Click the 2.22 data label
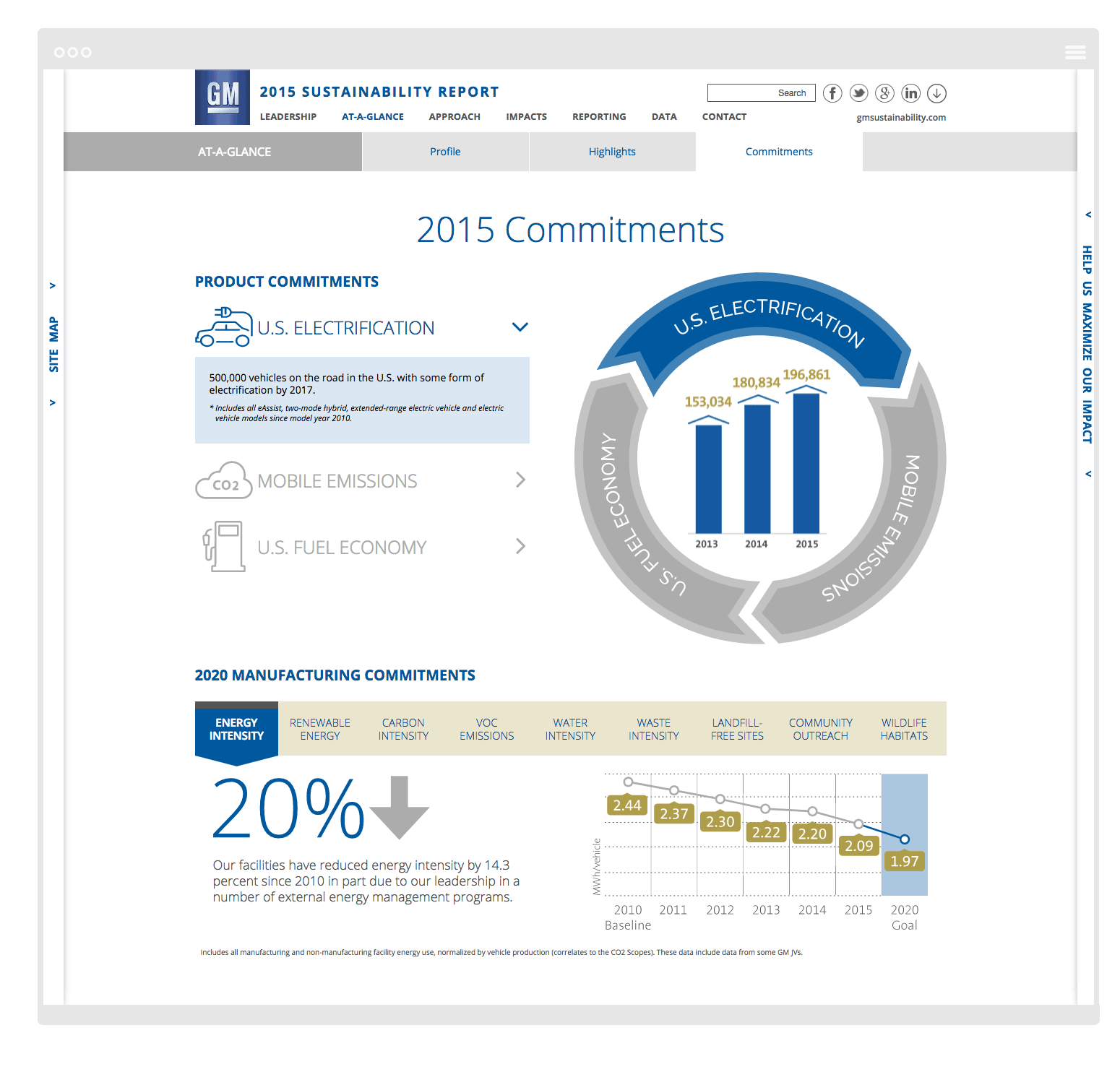 (x=766, y=832)
